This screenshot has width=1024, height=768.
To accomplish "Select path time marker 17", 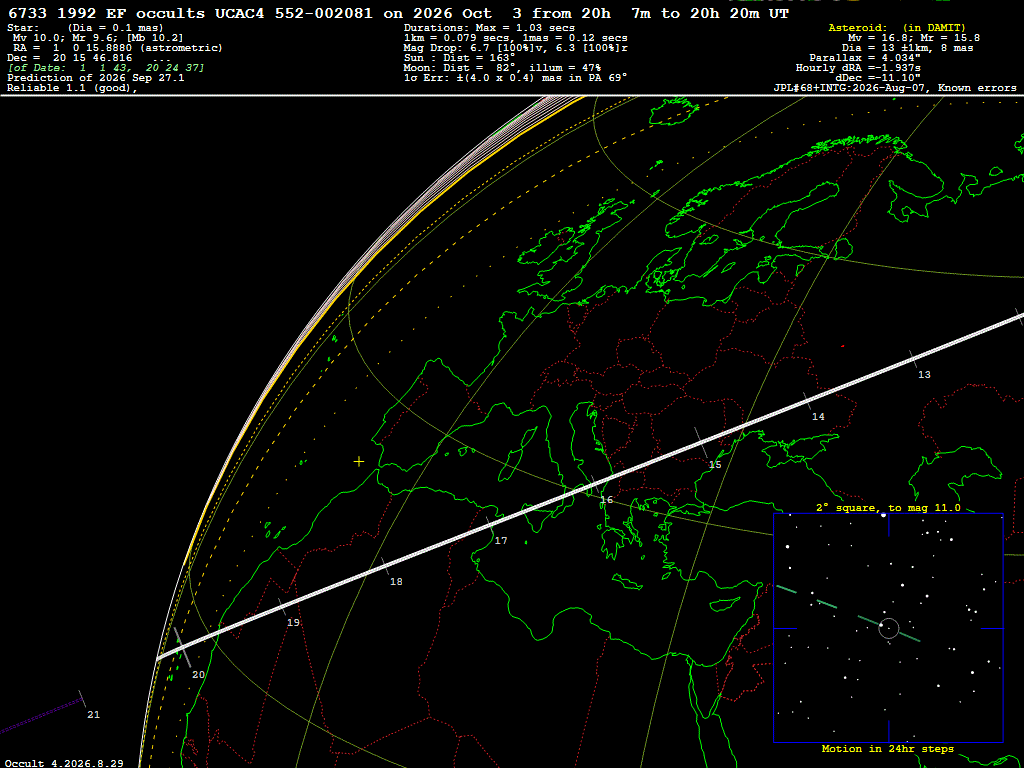I will 501,541.
